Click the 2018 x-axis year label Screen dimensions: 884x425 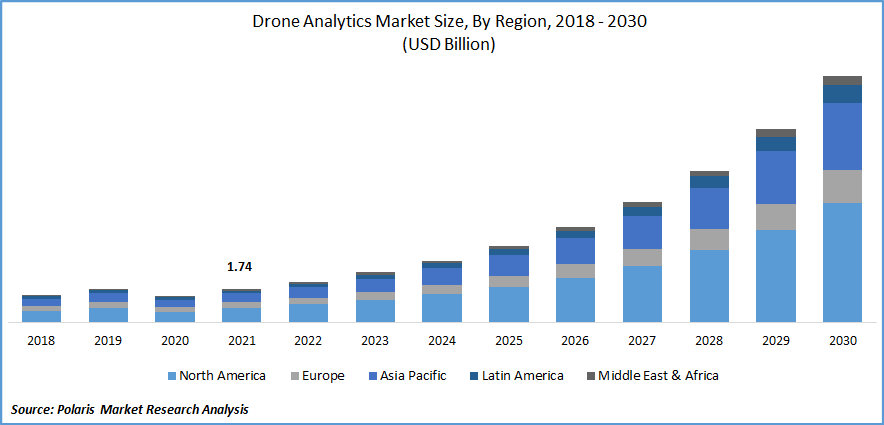click(41, 340)
